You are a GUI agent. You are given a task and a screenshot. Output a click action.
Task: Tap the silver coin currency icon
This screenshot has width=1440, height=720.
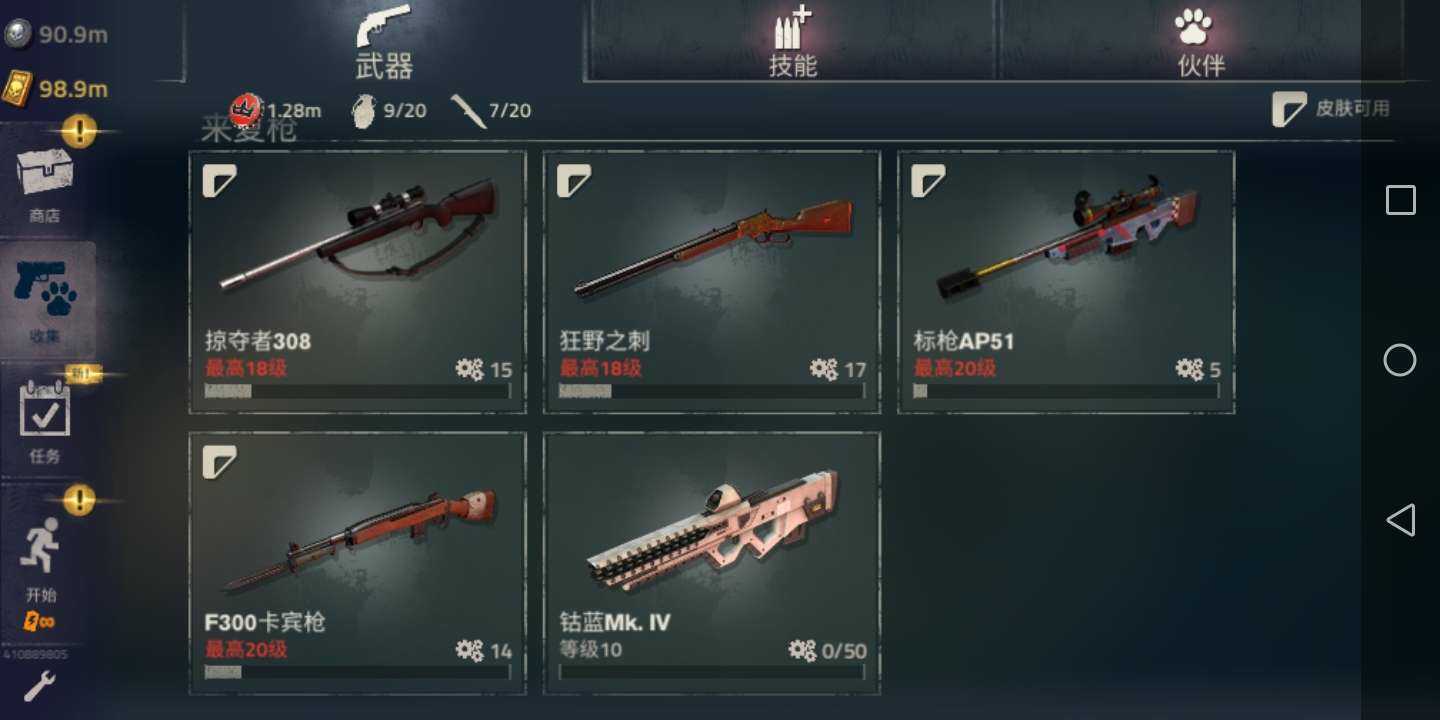[18, 34]
